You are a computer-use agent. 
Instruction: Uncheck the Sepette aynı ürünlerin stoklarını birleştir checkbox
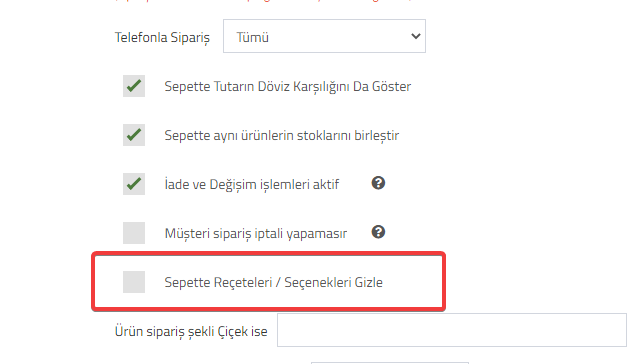134,135
